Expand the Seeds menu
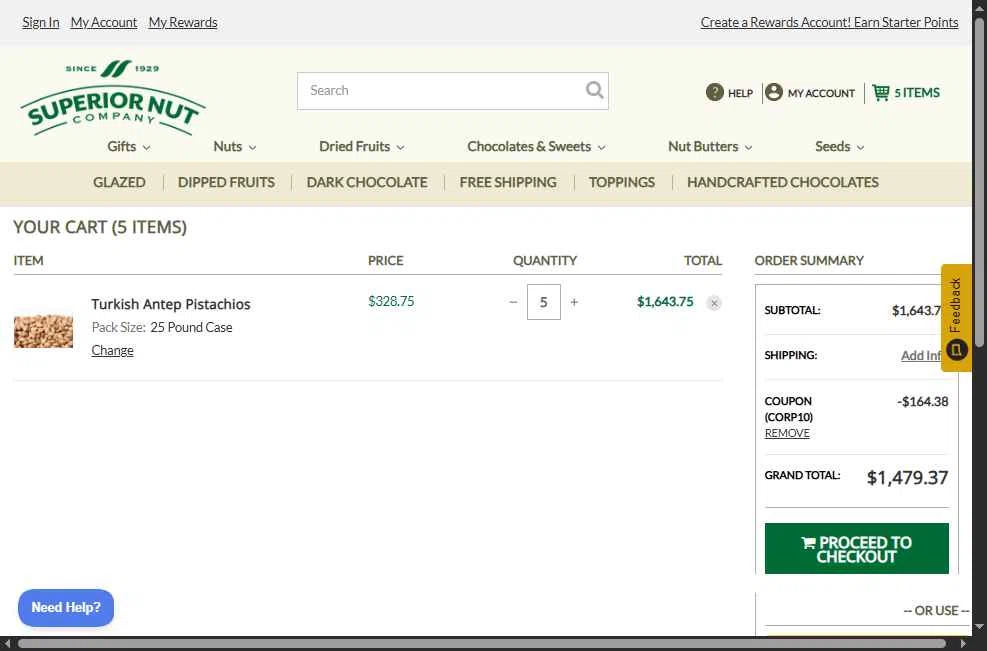 coord(839,147)
